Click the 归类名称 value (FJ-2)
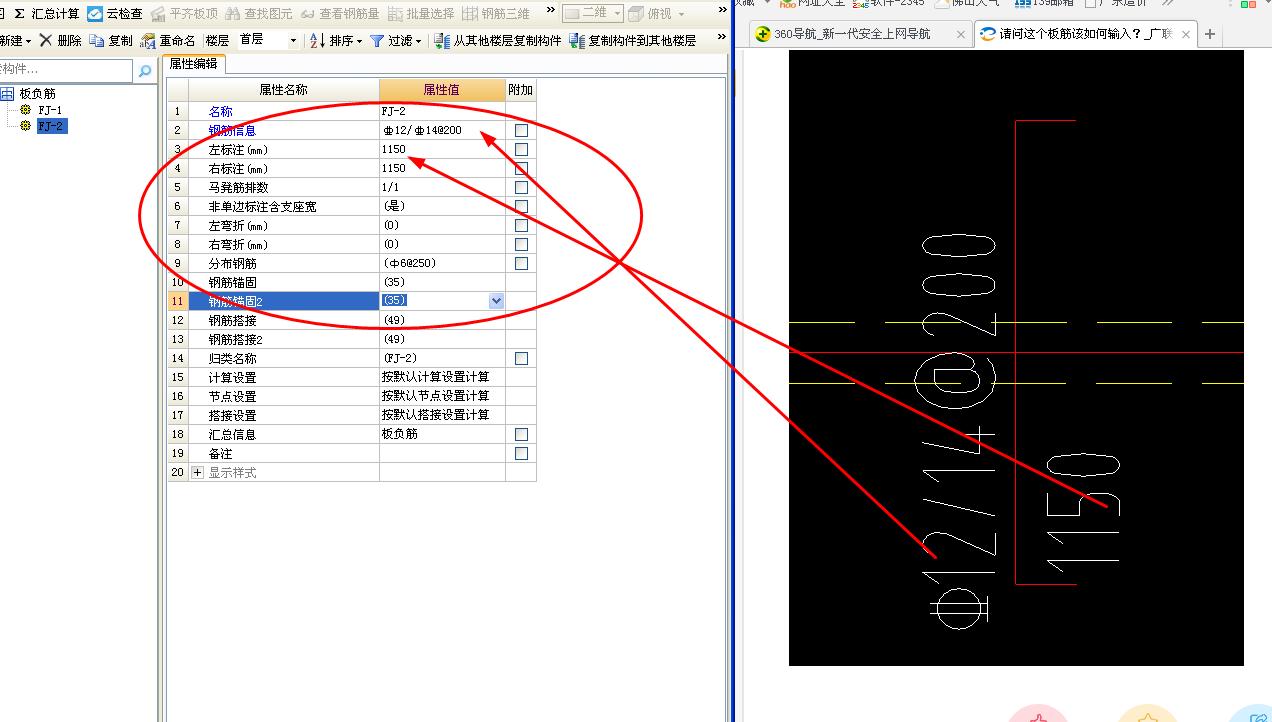The image size is (1272, 722). (x=442, y=358)
